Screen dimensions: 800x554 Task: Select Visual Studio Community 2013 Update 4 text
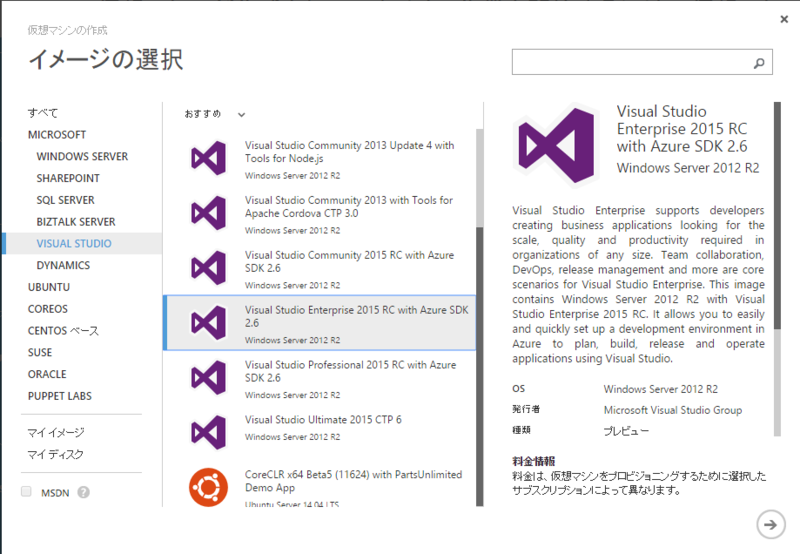tap(349, 152)
